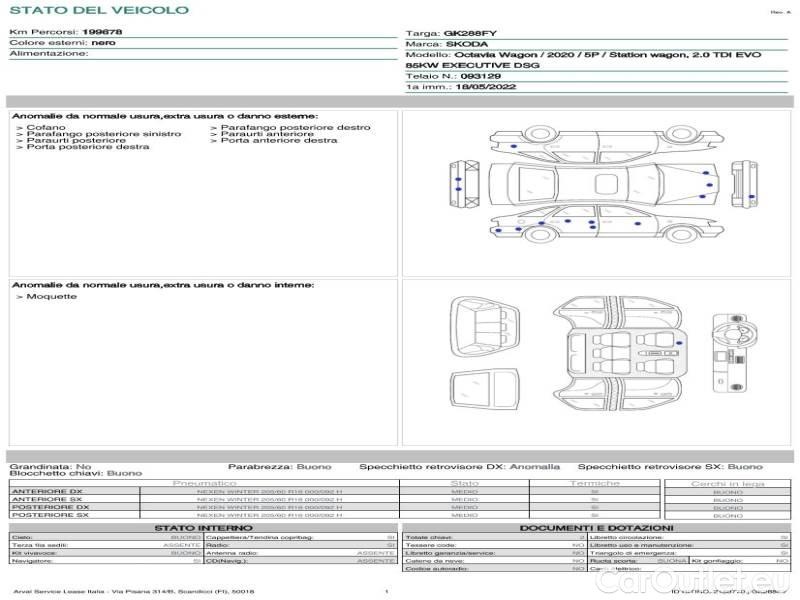Click the Pneumatico column header
Viewport: 800px width, 600px height.
point(204,483)
